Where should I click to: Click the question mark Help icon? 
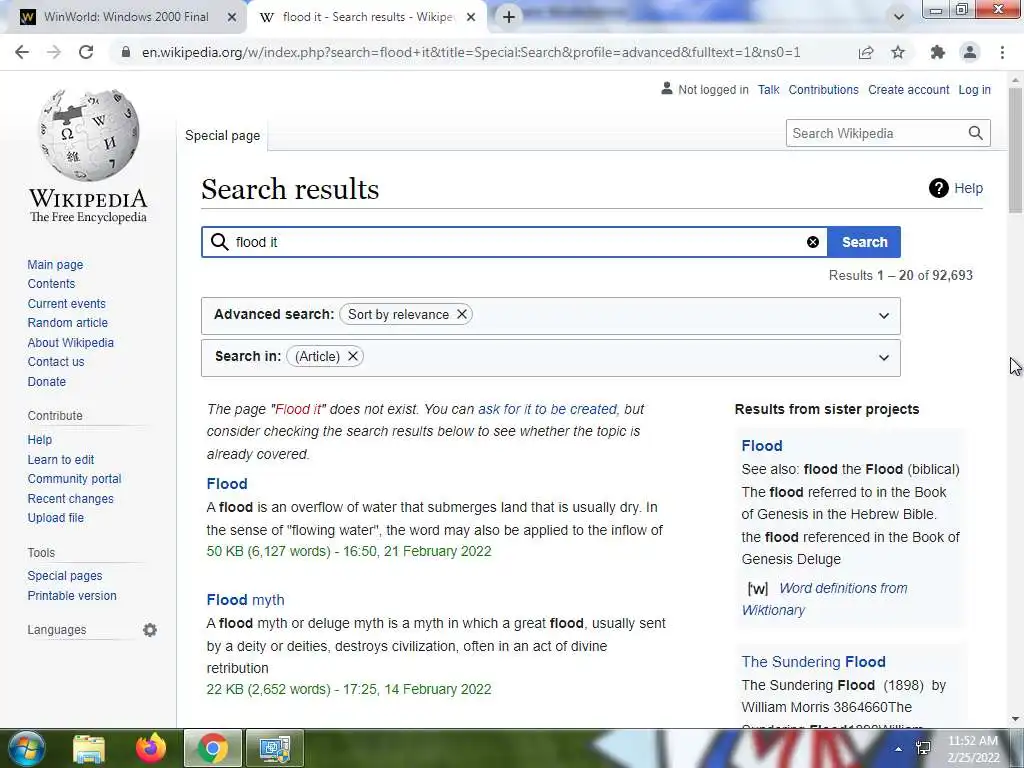(938, 188)
